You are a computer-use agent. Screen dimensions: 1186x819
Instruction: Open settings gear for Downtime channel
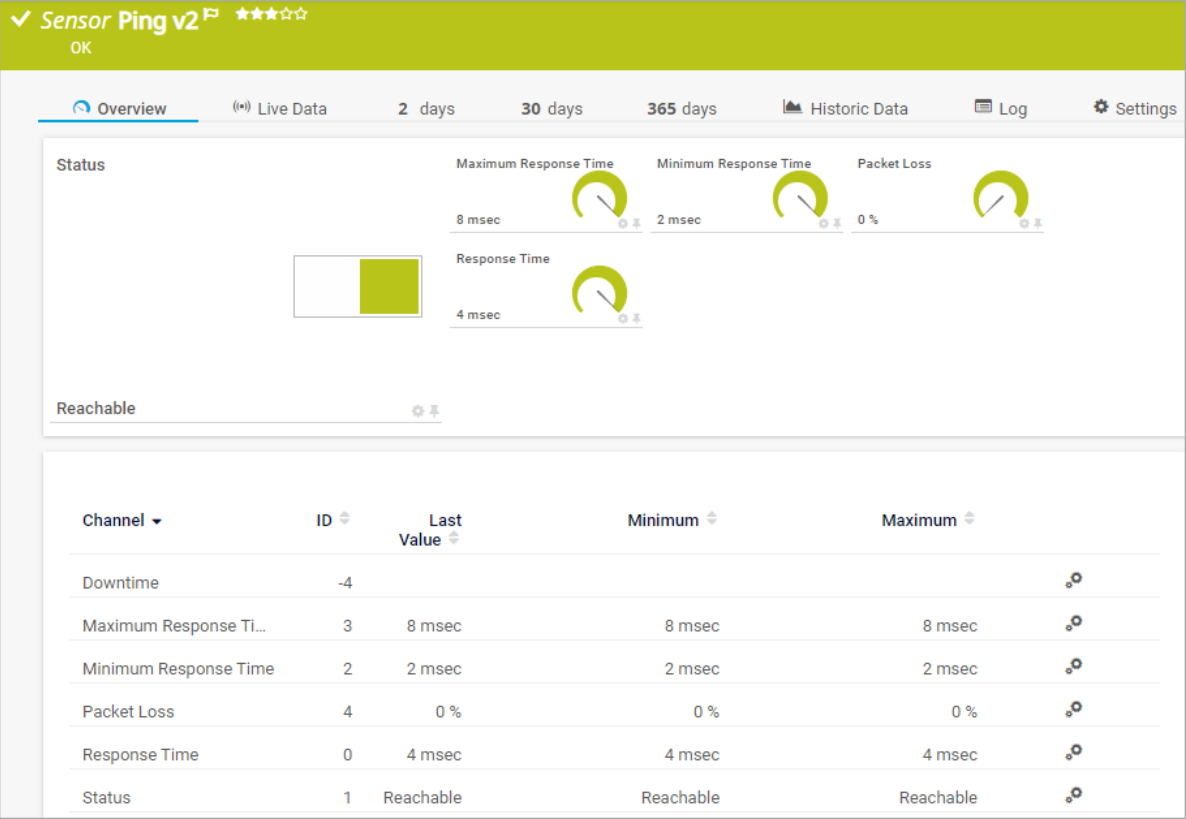point(1073,580)
